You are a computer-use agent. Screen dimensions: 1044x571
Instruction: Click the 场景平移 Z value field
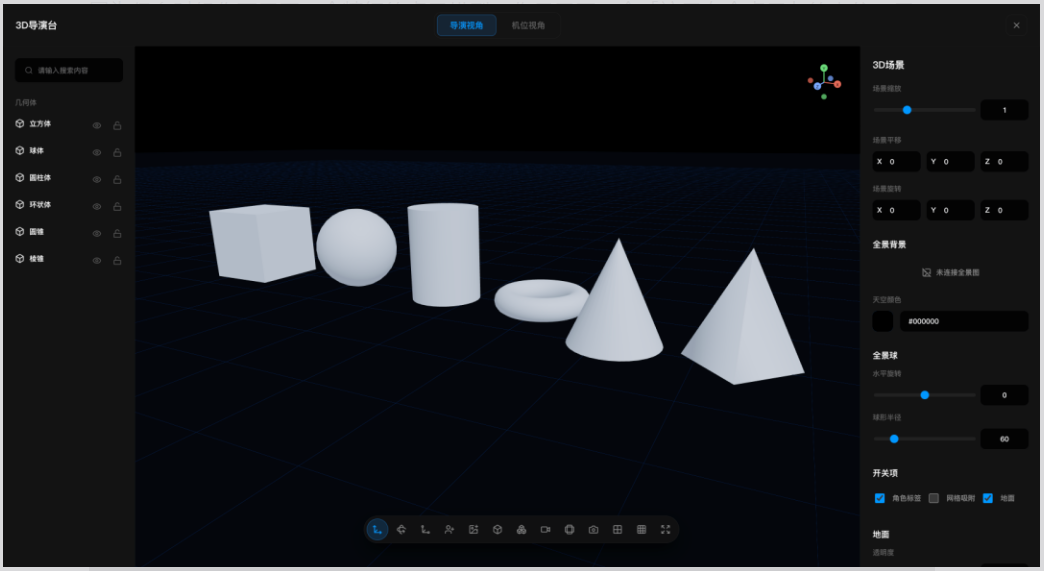[1004, 161]
